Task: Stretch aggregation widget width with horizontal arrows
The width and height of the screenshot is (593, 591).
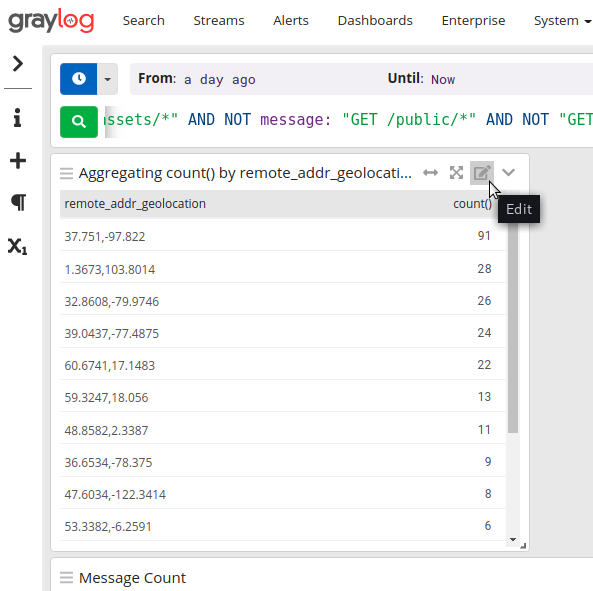Action: pyautogui.click(x=430, y=173)
